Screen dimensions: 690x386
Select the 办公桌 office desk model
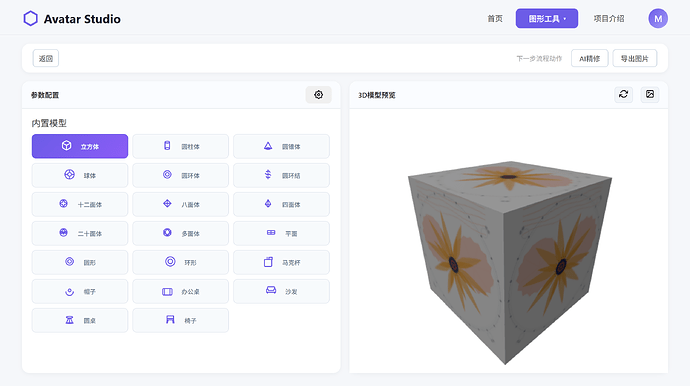click(180, 291)
